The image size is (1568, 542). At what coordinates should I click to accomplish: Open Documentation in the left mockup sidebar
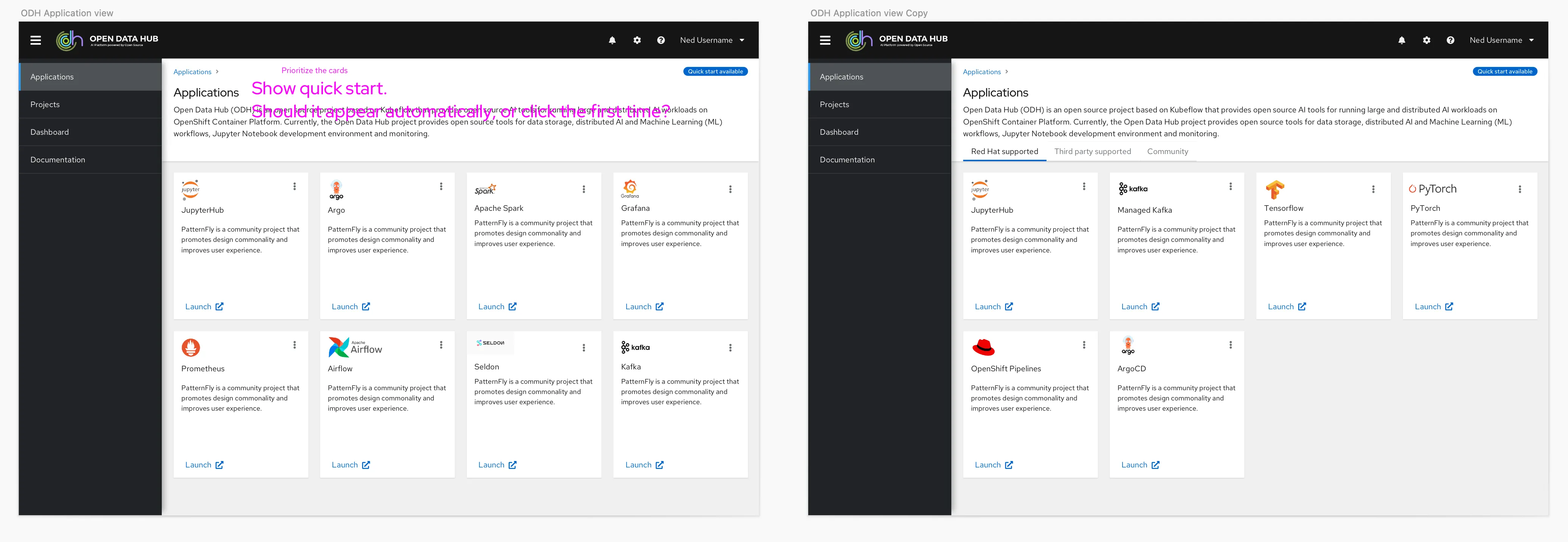click(x=90, y=160)
